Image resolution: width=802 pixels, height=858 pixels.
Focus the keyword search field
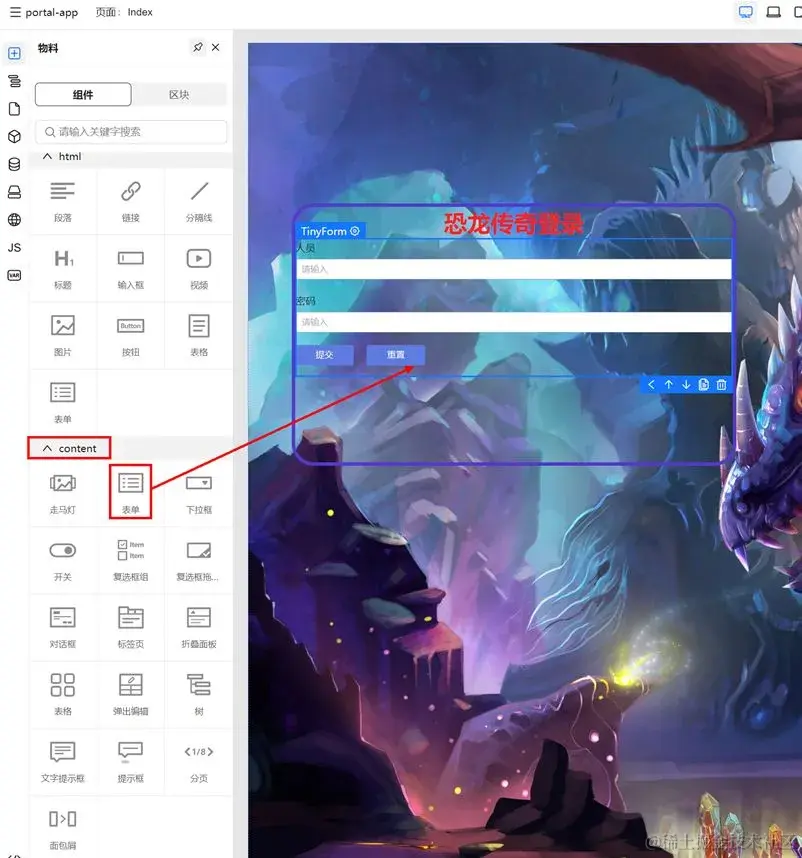(x=131, y=132)
